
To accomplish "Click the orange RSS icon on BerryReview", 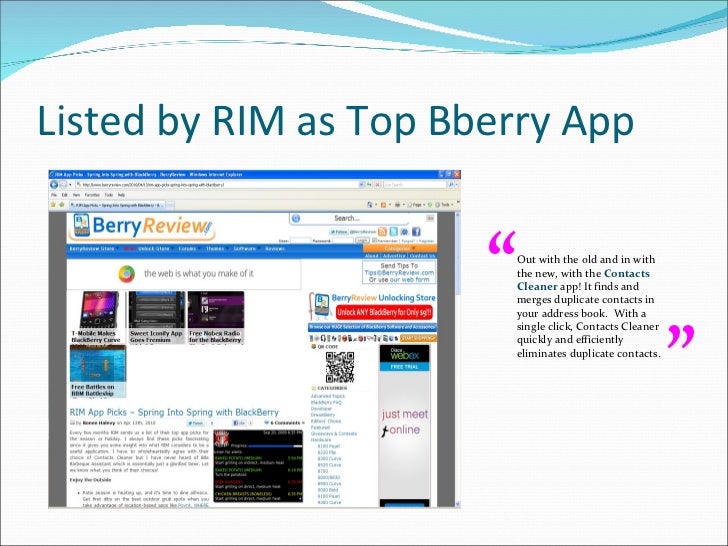I will coord(382,231).
